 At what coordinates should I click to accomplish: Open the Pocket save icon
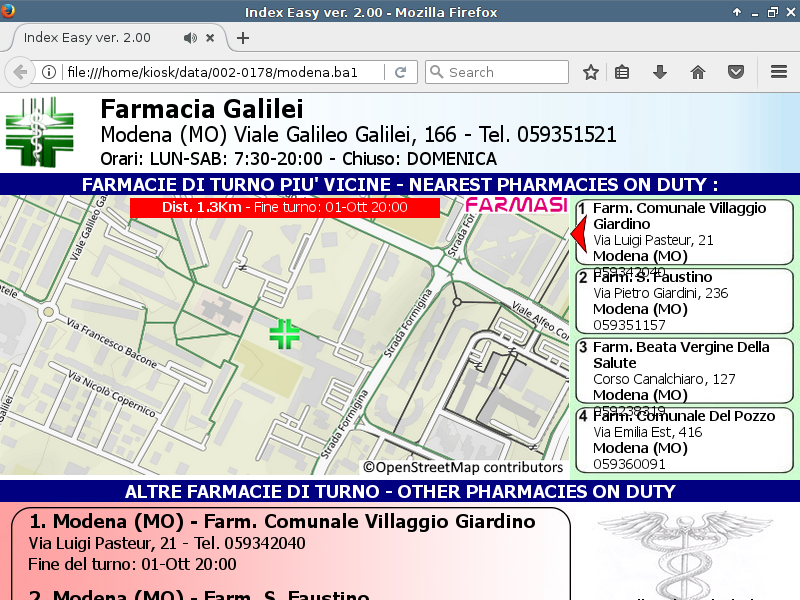point(735,72)
